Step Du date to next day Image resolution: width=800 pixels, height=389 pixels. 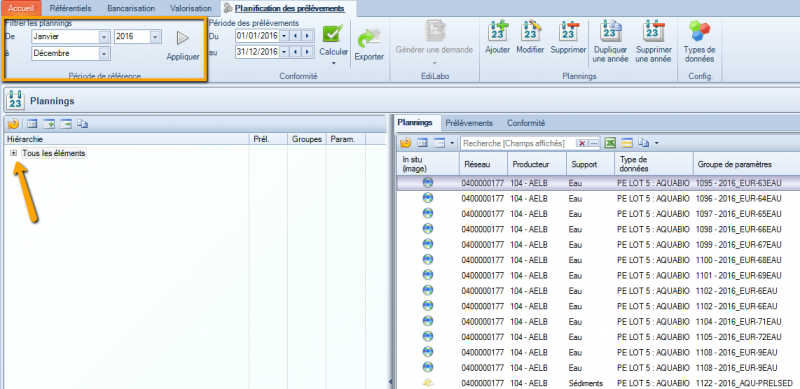pyautogui.click(x=307, y=36)
